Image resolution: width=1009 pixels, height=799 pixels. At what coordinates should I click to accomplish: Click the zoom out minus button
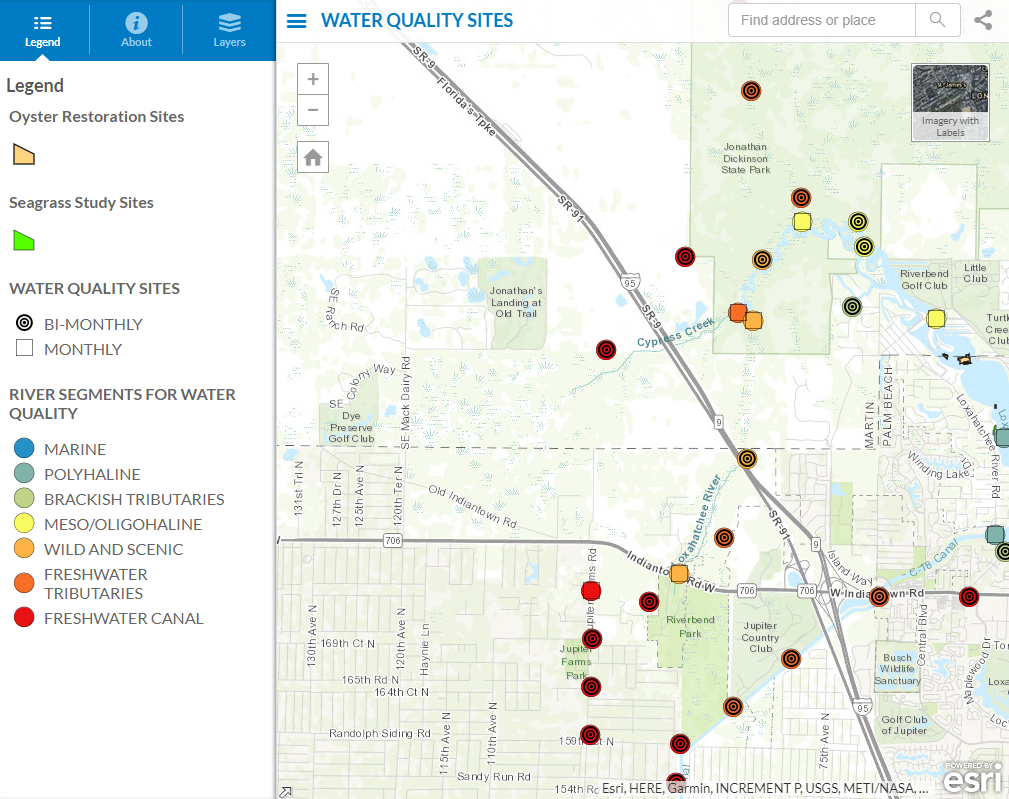[x=313, y=110]
